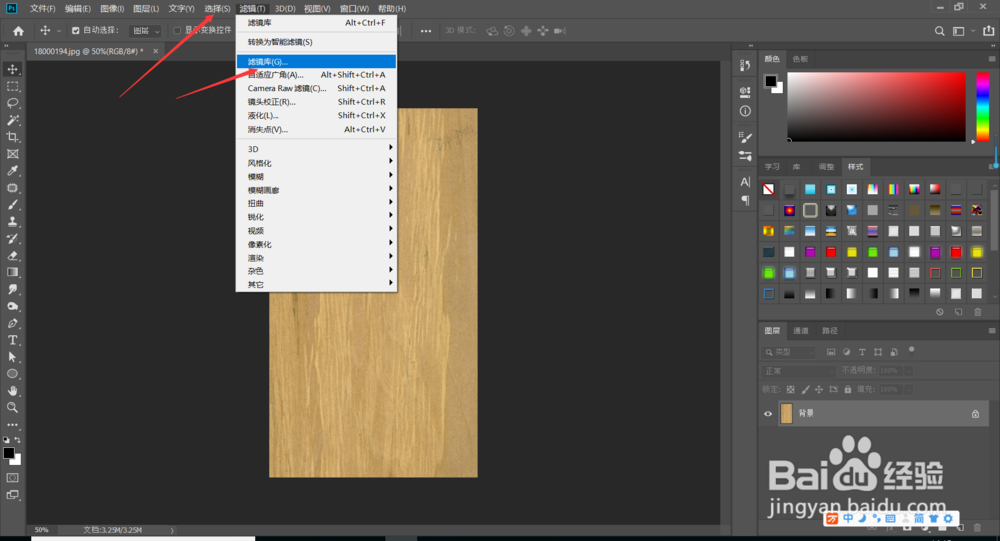Toggle Show Transform Controls checkbox
The height and width of the screenshot is (541, 1000).
[x=177, y=31]
